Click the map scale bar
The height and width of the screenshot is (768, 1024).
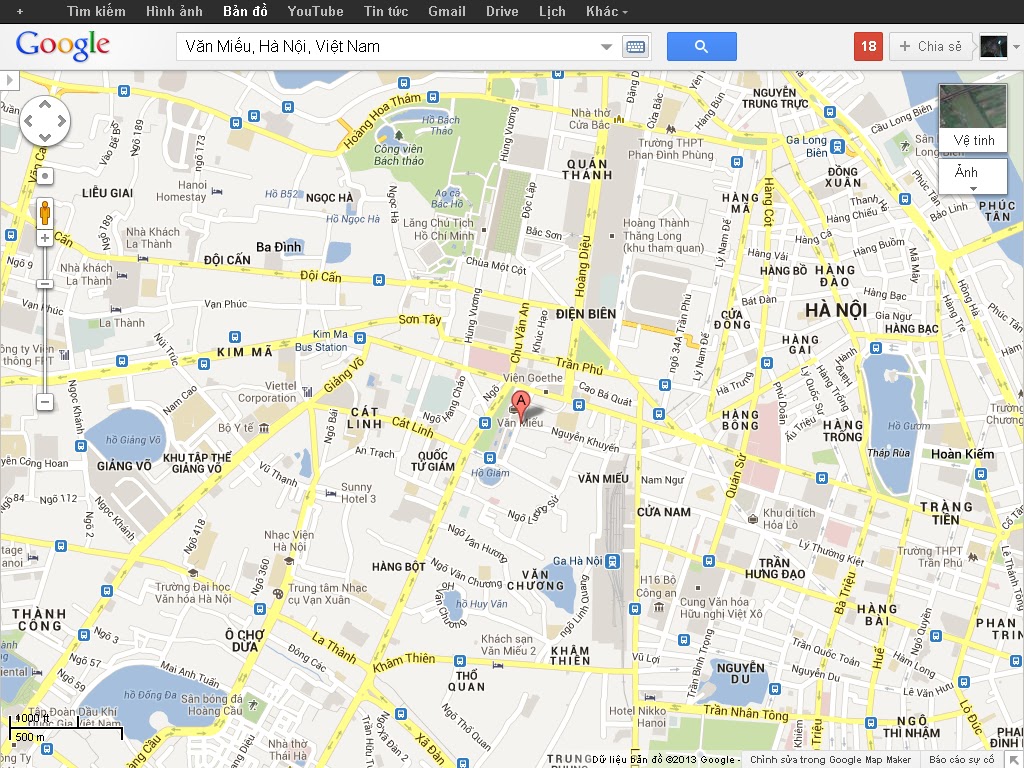click(66, 728)
